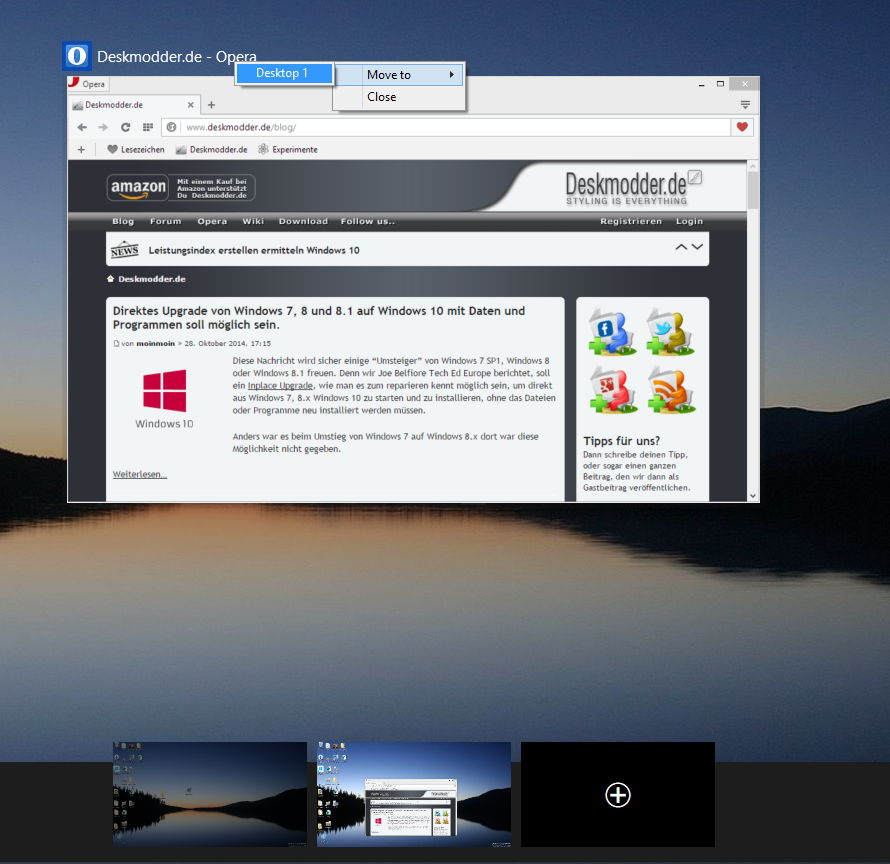Open the Experimente bookmark
Viewport: 890px width, 864px height.
288,150
